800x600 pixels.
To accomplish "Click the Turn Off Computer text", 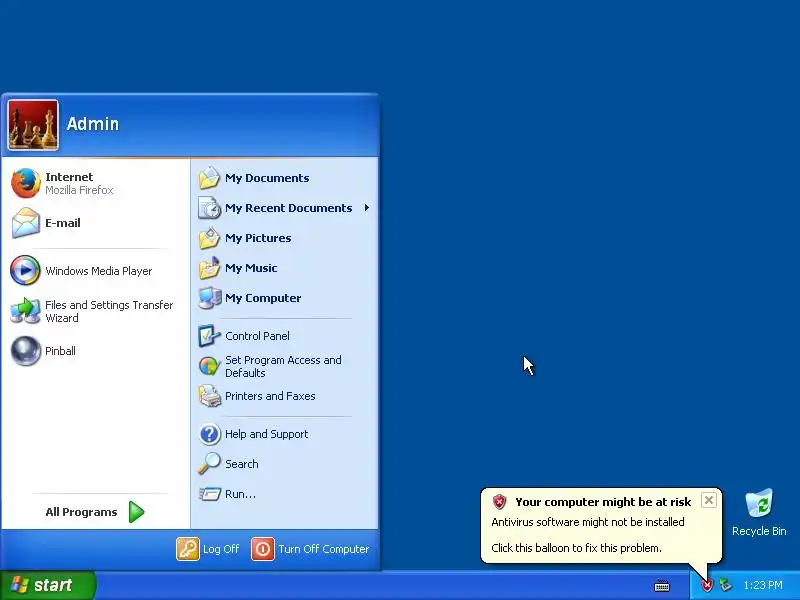I will (x=323, y=549).
